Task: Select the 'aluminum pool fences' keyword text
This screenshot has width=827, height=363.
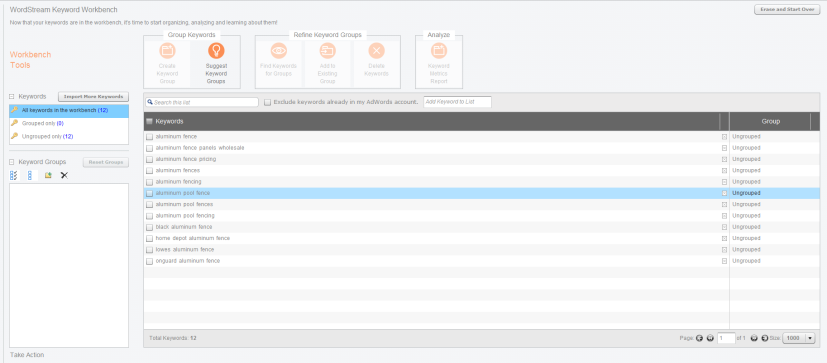Action: click(x=184, y=204)
